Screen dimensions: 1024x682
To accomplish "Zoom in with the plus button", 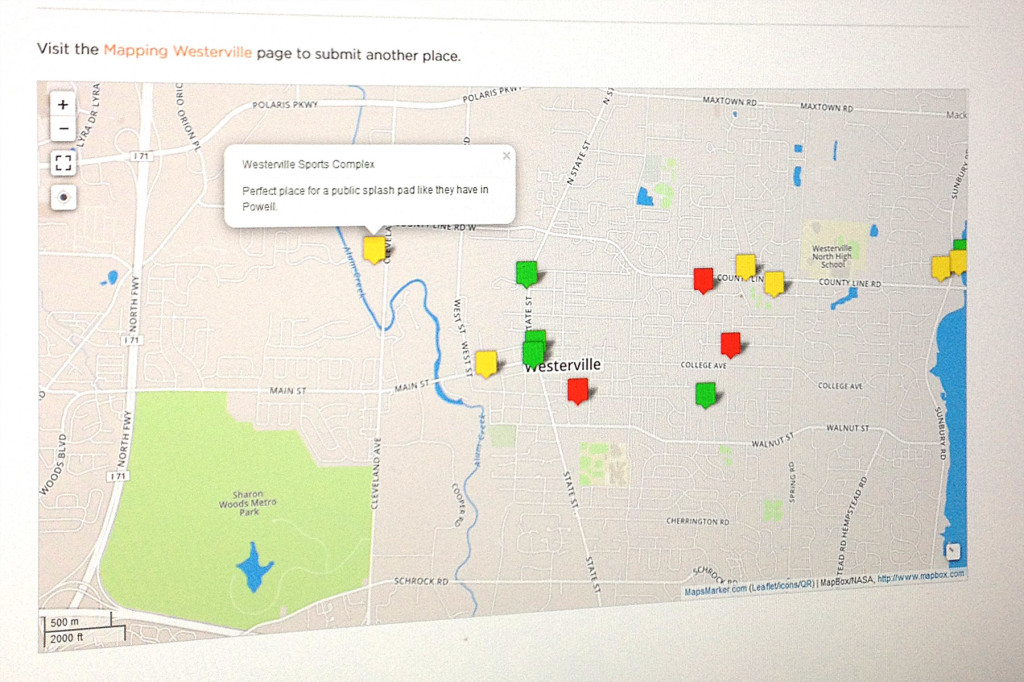I will click(63, 104).
